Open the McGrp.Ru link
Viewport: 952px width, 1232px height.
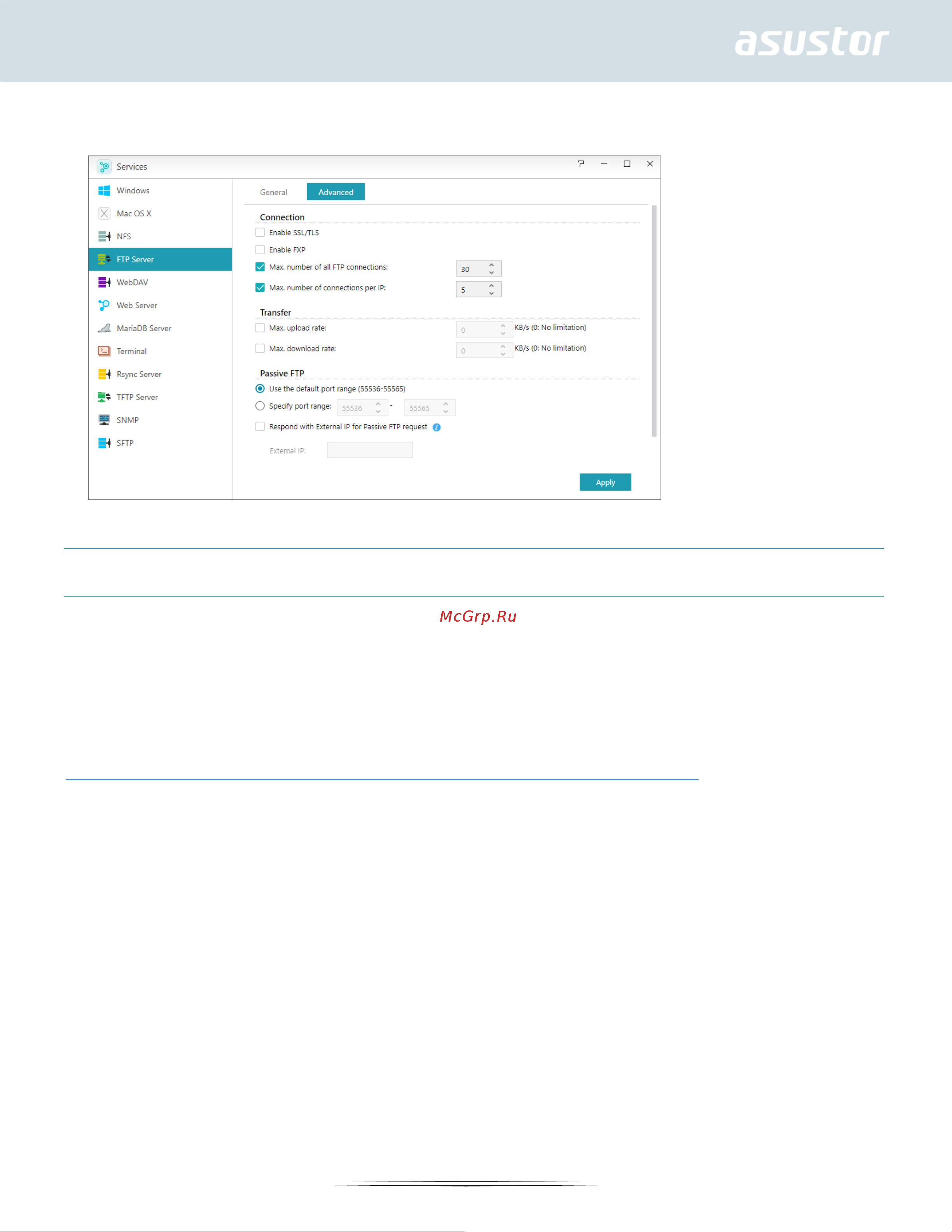(x=478, y=616)
